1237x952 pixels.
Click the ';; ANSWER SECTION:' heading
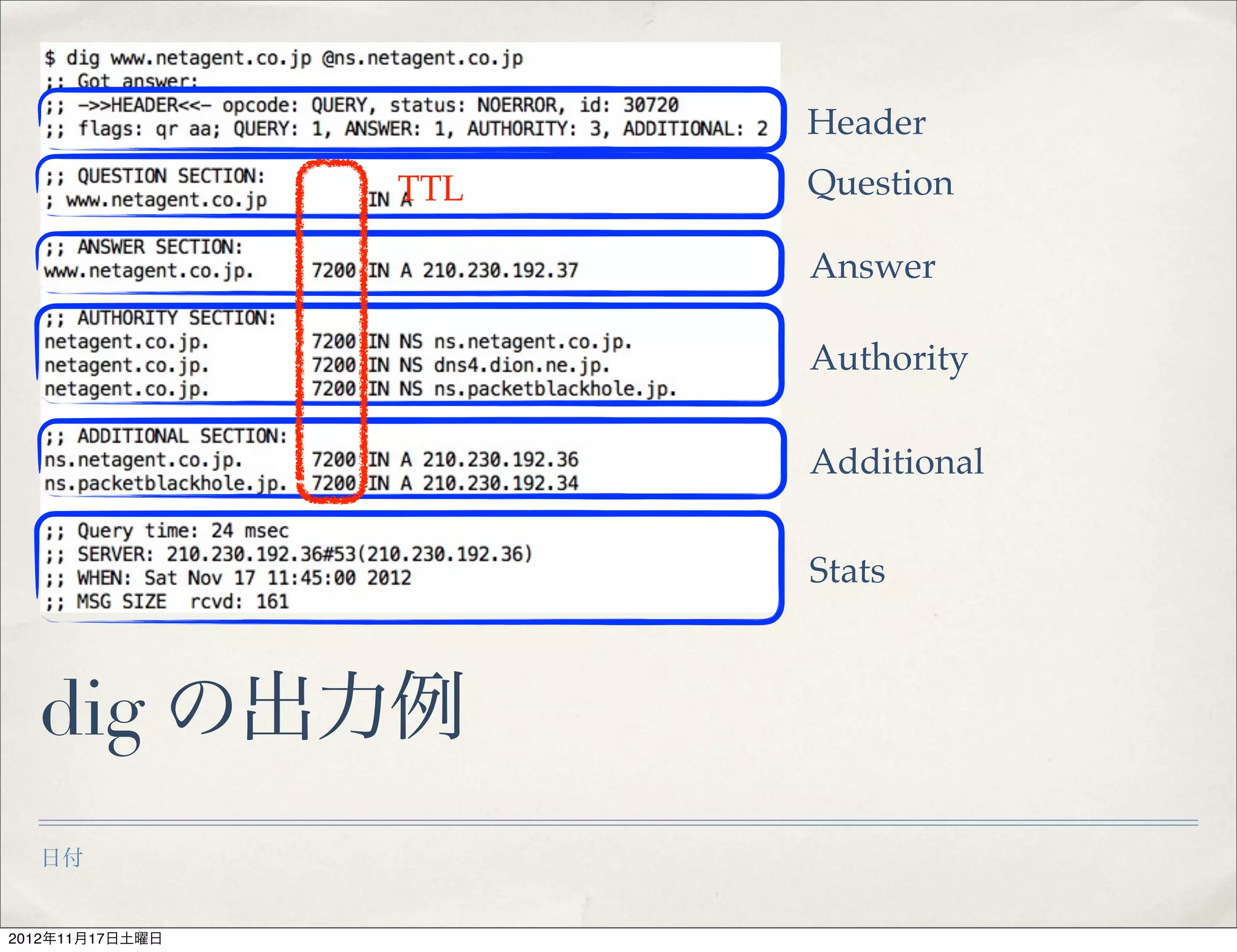tap(143, 247)
